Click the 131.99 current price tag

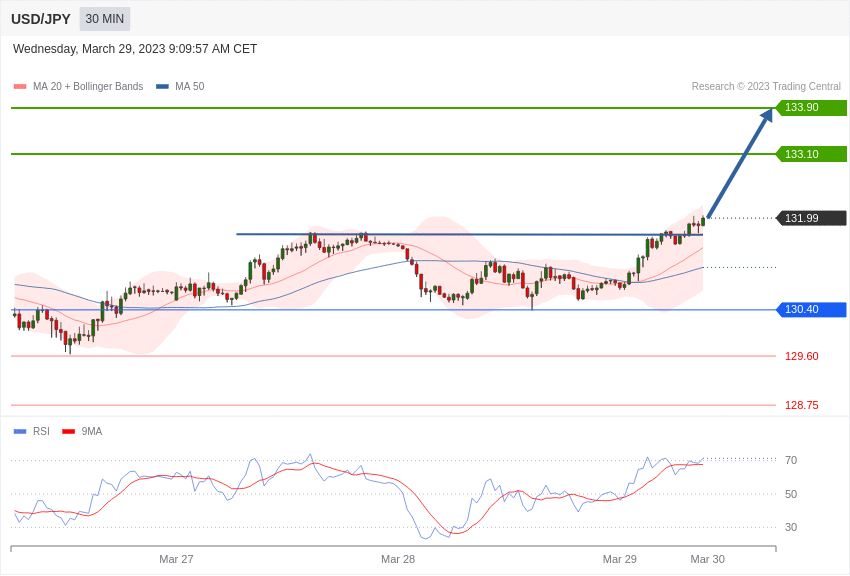(x=812, y=218)
